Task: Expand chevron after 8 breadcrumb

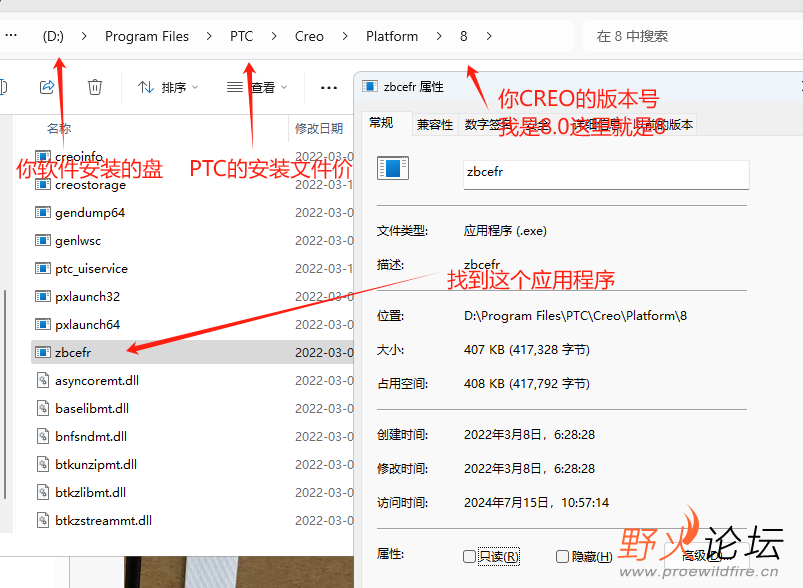Action: 489,36
